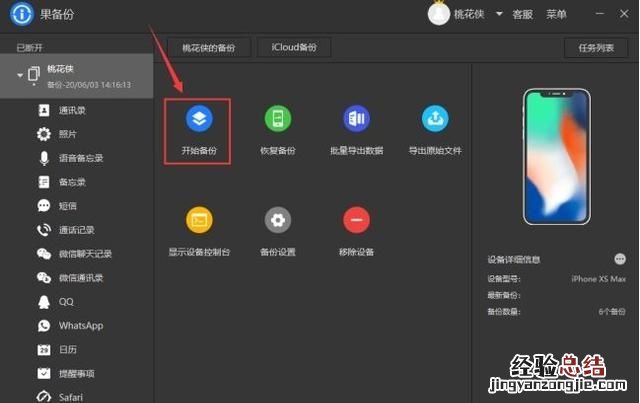Select 通讯录 contacts in the sidebar
640x403 pixels.
pos(72,110)
